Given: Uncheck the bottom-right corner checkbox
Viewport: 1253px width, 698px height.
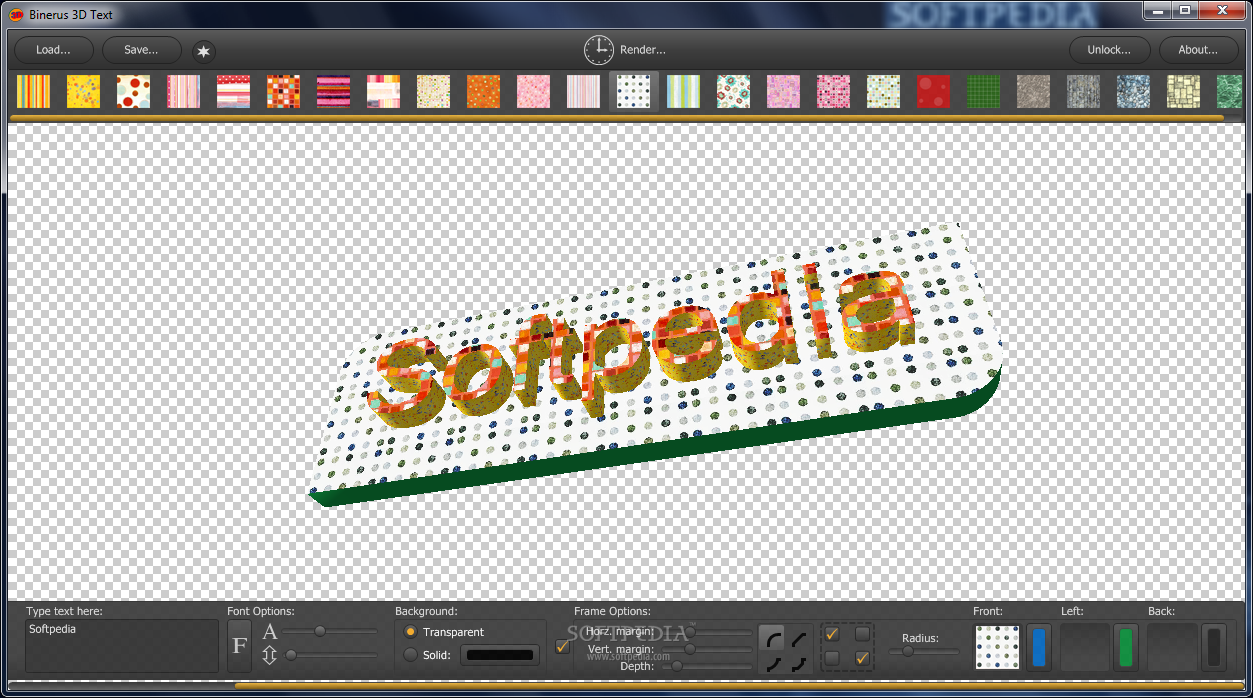Looking at the screenshot, I should pyautogui.click(x=862, y=658).
